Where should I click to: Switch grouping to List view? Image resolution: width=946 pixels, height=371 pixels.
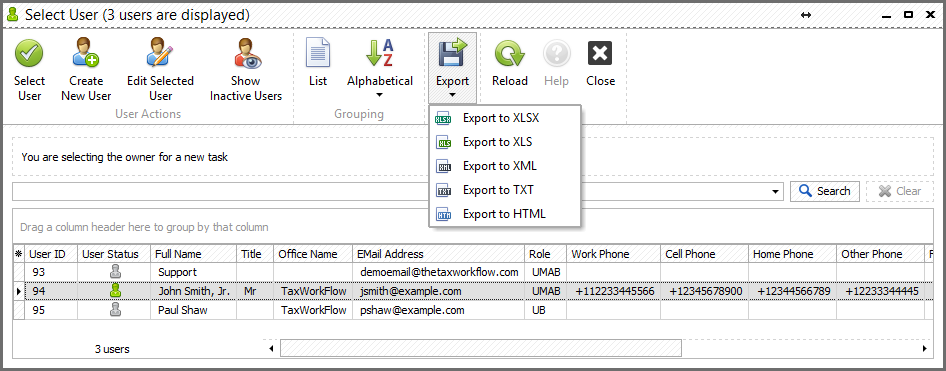317,63
